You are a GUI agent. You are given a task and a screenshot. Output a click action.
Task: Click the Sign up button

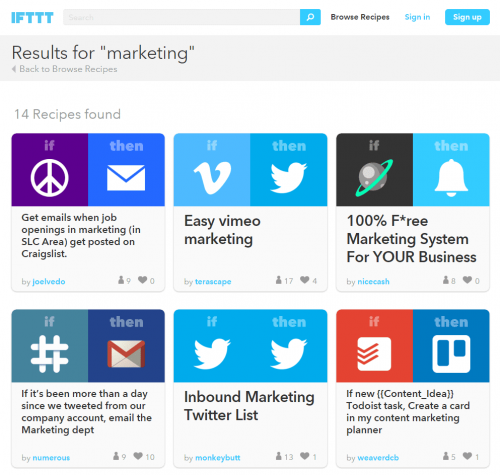(x=467, y=17)
